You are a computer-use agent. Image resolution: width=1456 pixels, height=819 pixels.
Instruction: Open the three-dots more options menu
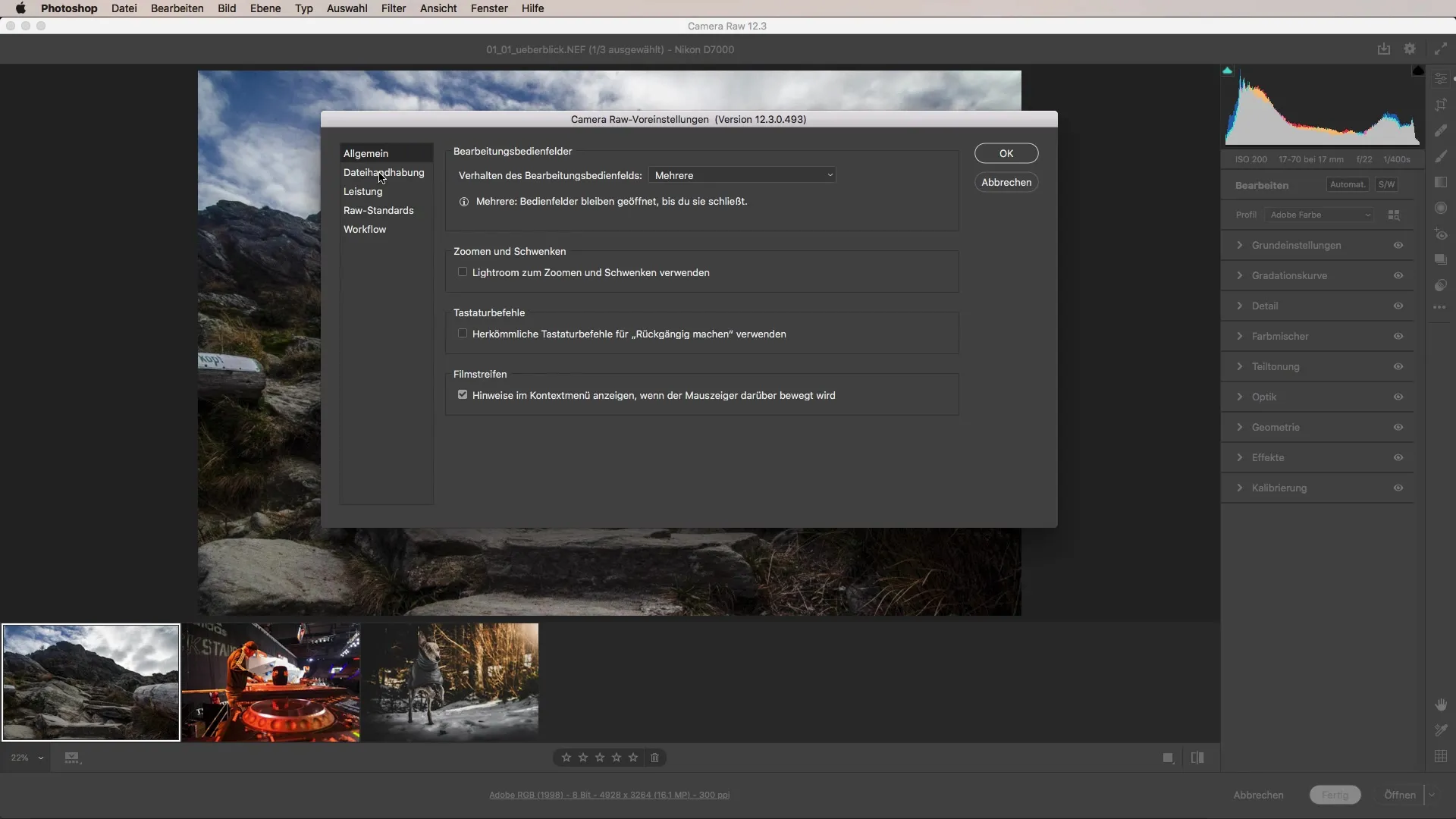point(1439,307)
